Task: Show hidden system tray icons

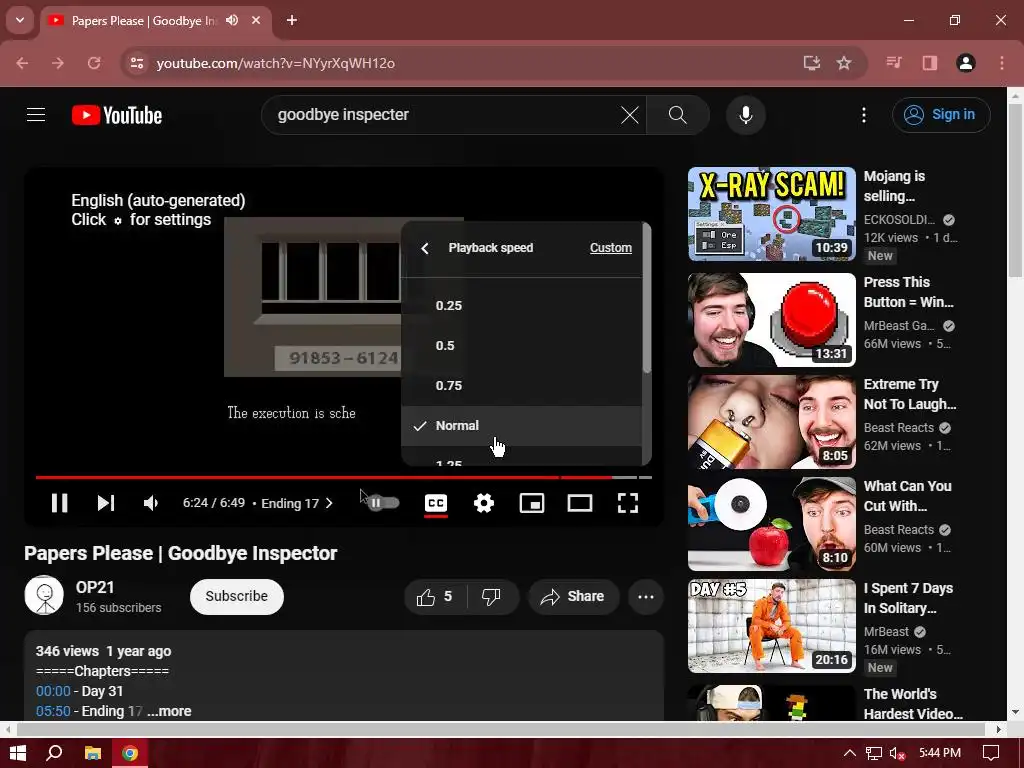Action: (850, 753)
